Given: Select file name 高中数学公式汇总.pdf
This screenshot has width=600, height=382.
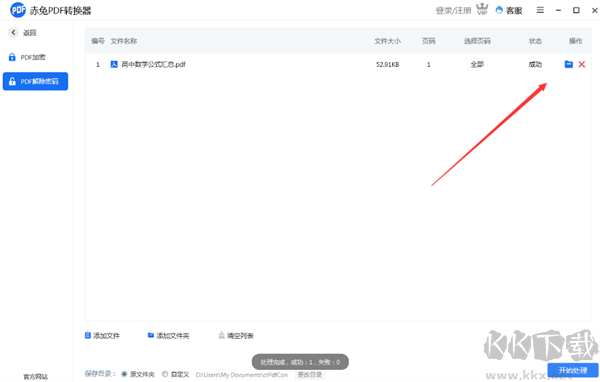Looking at the screenshot, I should click(153, 64).
